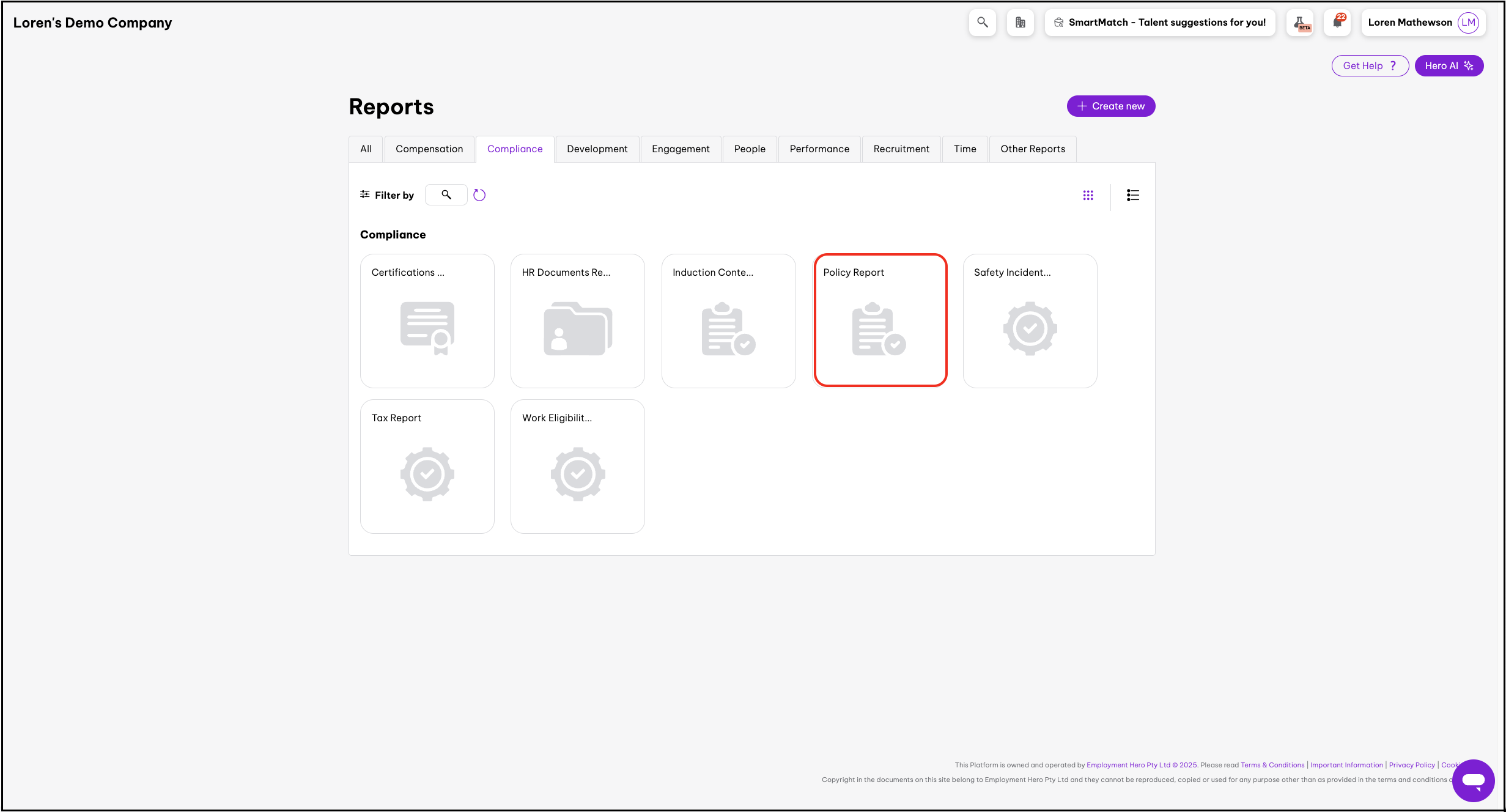1506x812 pixels.
Task: Open the Other Reports tab
Action: point(1032,149)
